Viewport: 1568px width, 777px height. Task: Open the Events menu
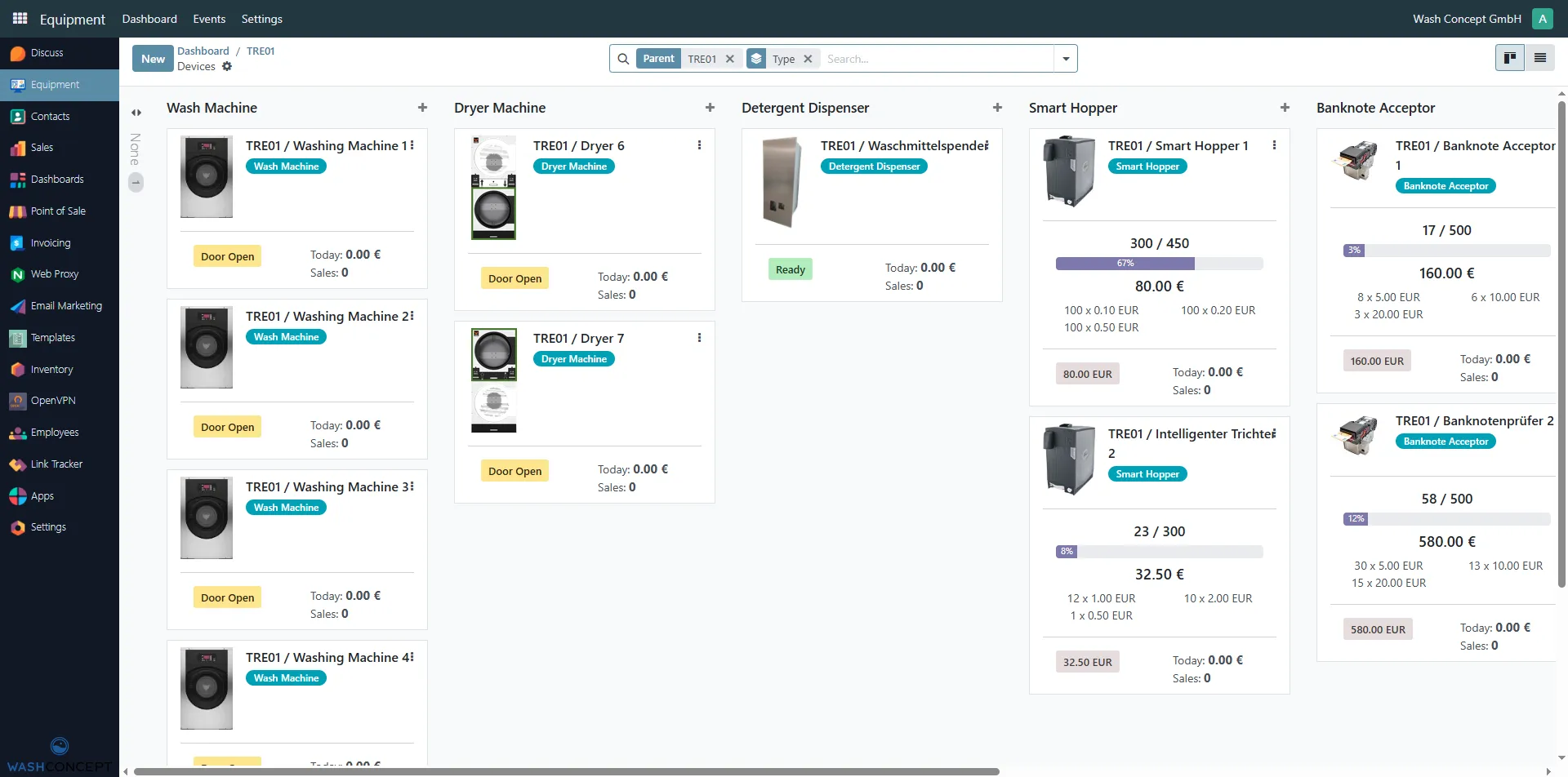point(208,18)
